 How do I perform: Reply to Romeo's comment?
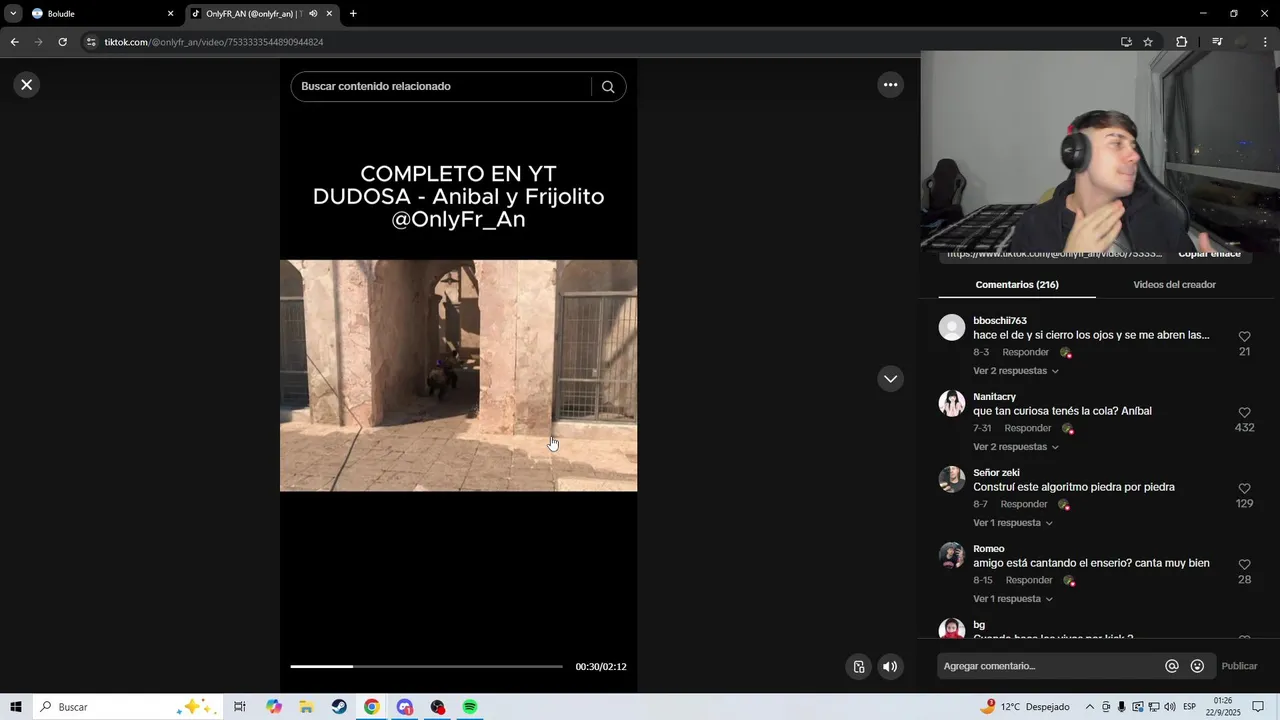(1028, 580)
